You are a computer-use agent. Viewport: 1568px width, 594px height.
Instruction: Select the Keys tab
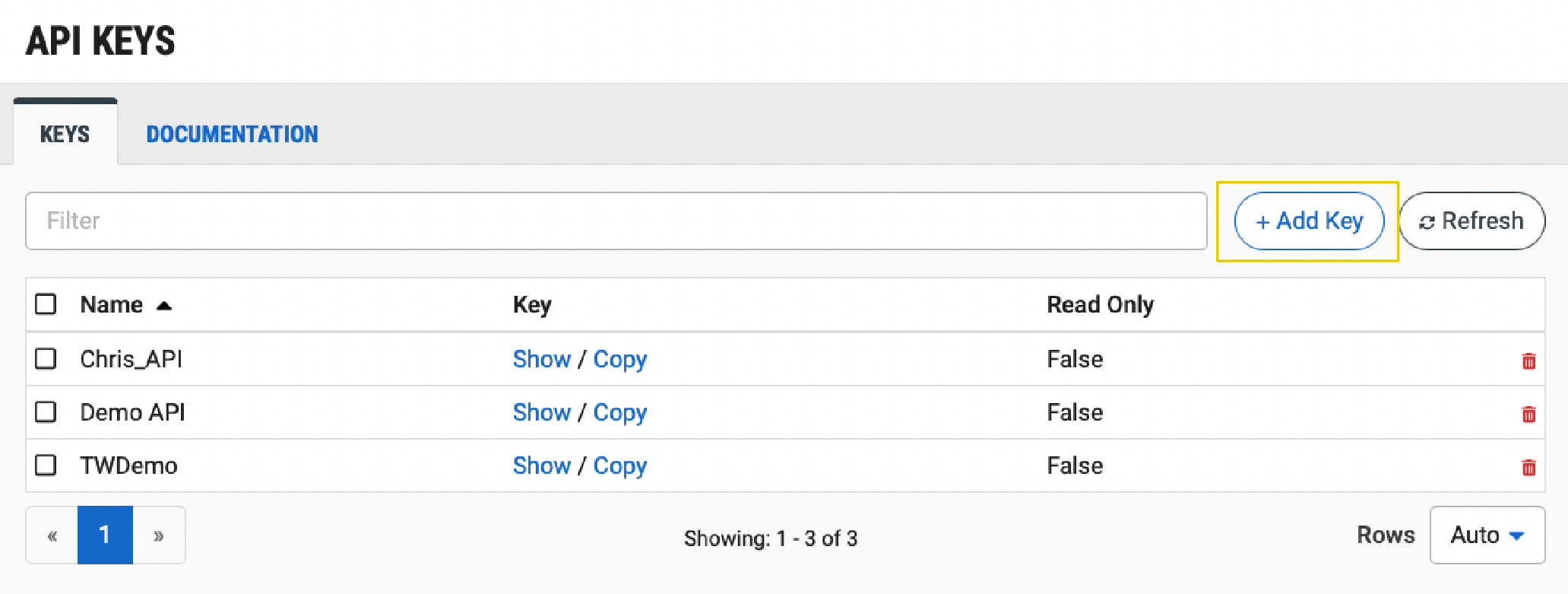coord(65,135)
